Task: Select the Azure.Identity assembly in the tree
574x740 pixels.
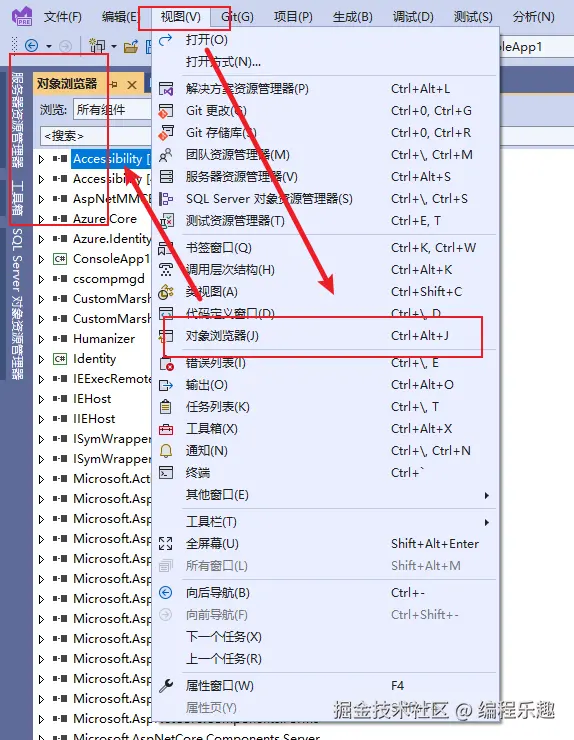Action: (x=112, y=239)
